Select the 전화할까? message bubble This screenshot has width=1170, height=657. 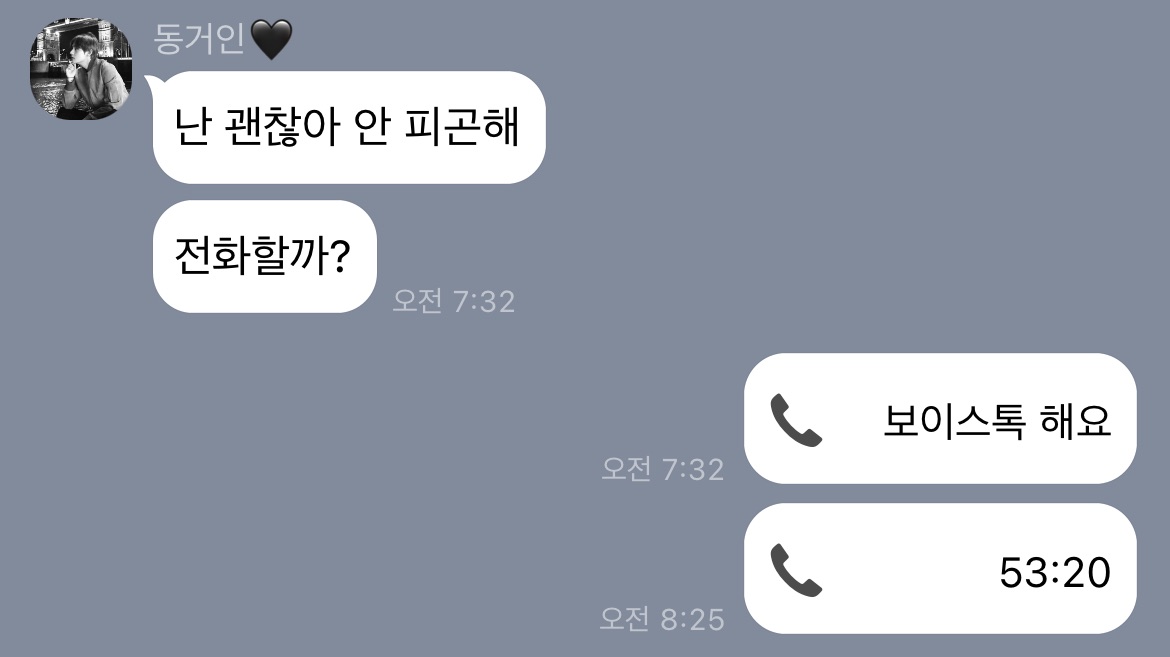[x=265, y=256]
